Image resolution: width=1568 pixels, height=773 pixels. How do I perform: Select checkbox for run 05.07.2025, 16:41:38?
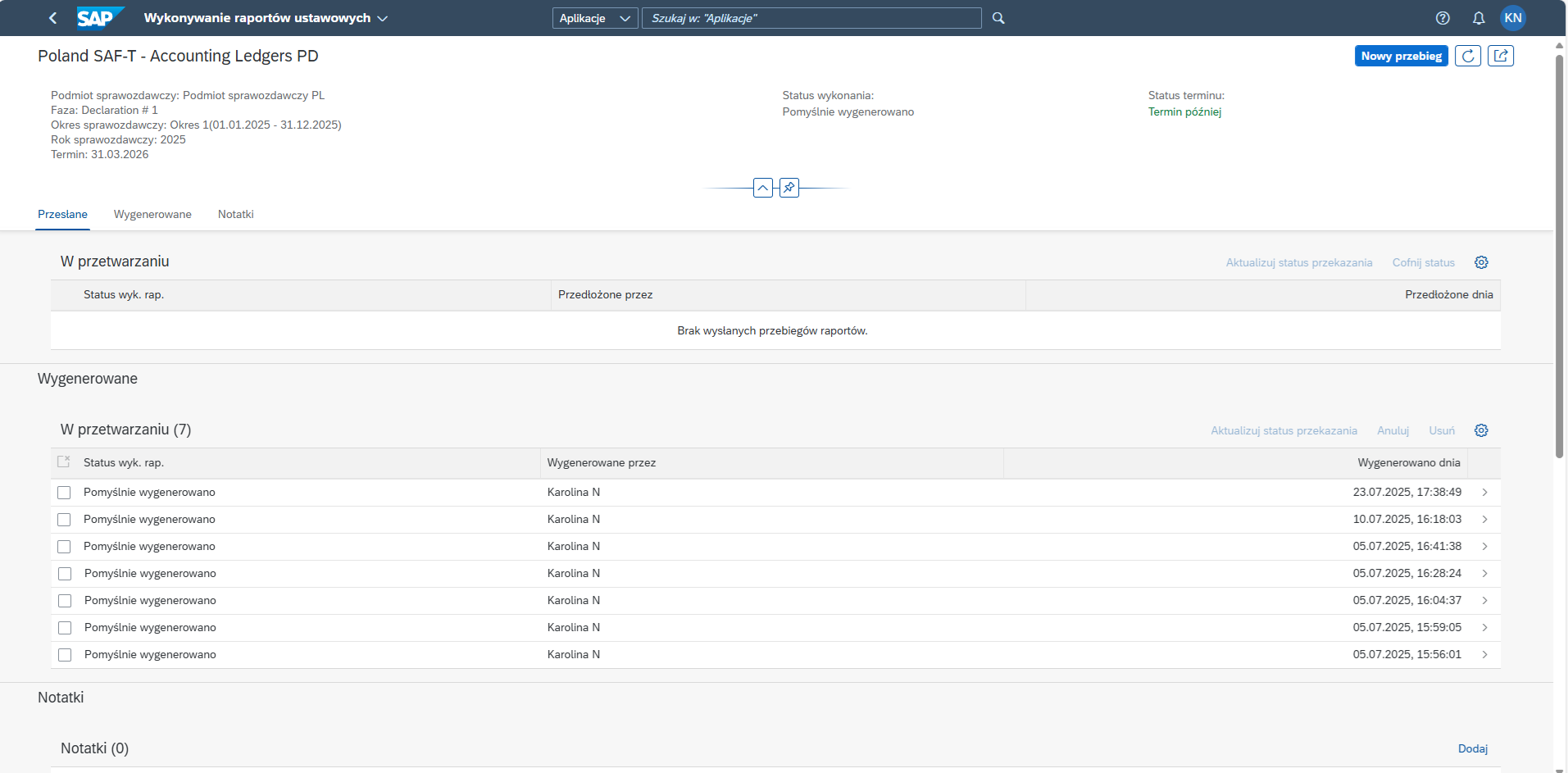(x=64, y=547)
